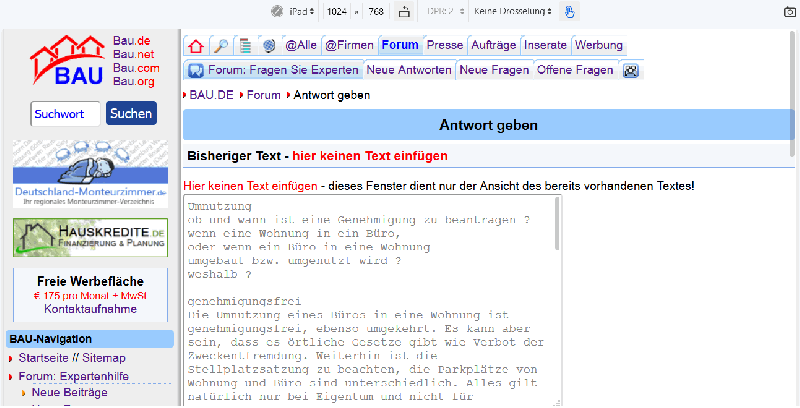Image resolution: width=800 pixels, height=408 pixels.
Task: Click the rotate device orientation icon
Action: 404,11
